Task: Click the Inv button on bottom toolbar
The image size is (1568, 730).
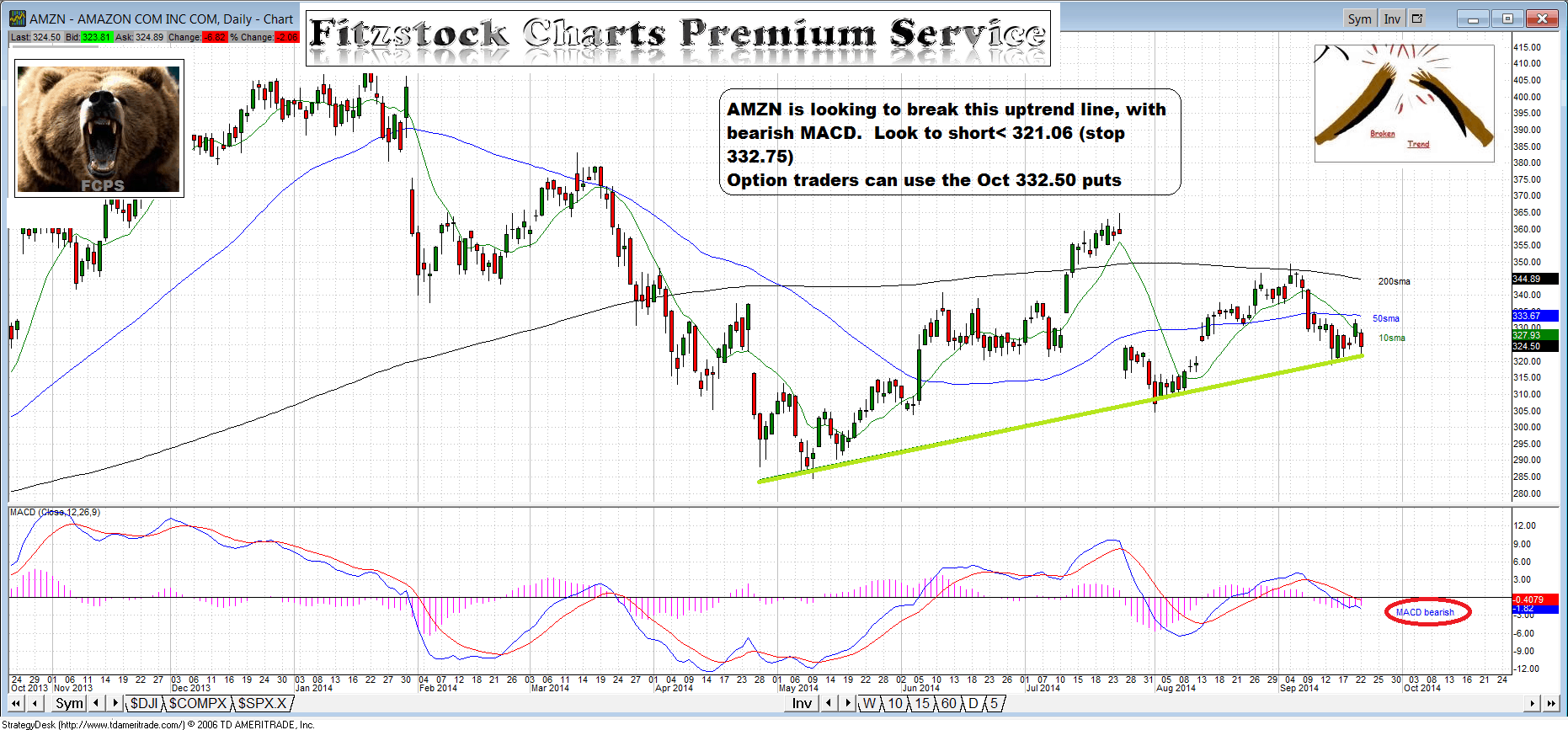Action: point(802,703)
